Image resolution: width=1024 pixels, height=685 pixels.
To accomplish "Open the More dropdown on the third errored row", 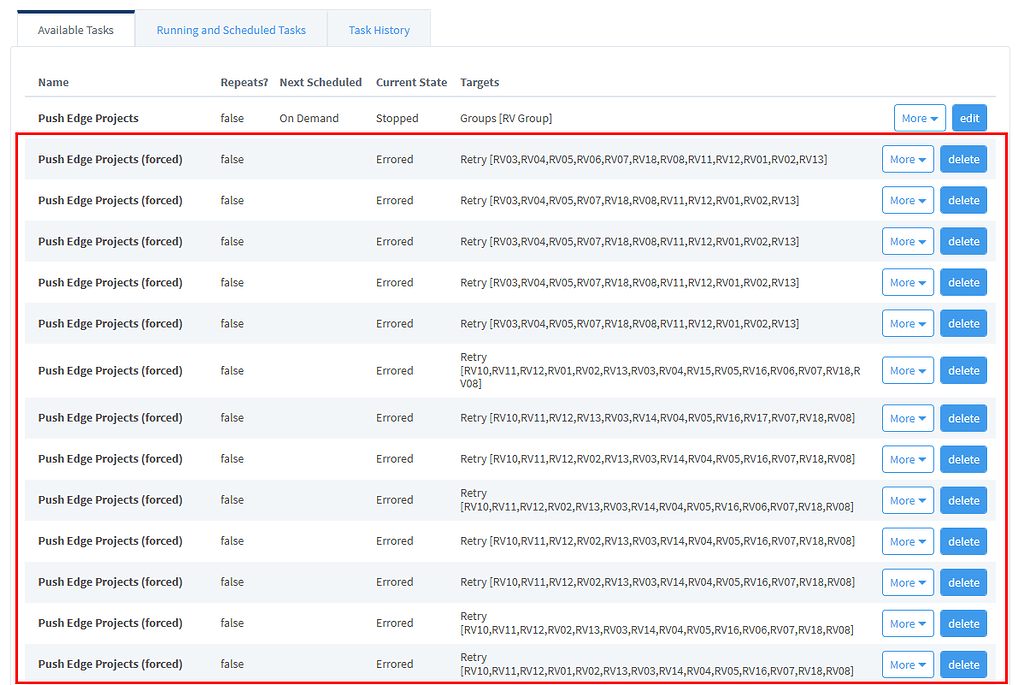I will pyautogui.click(x=907, y=240).
